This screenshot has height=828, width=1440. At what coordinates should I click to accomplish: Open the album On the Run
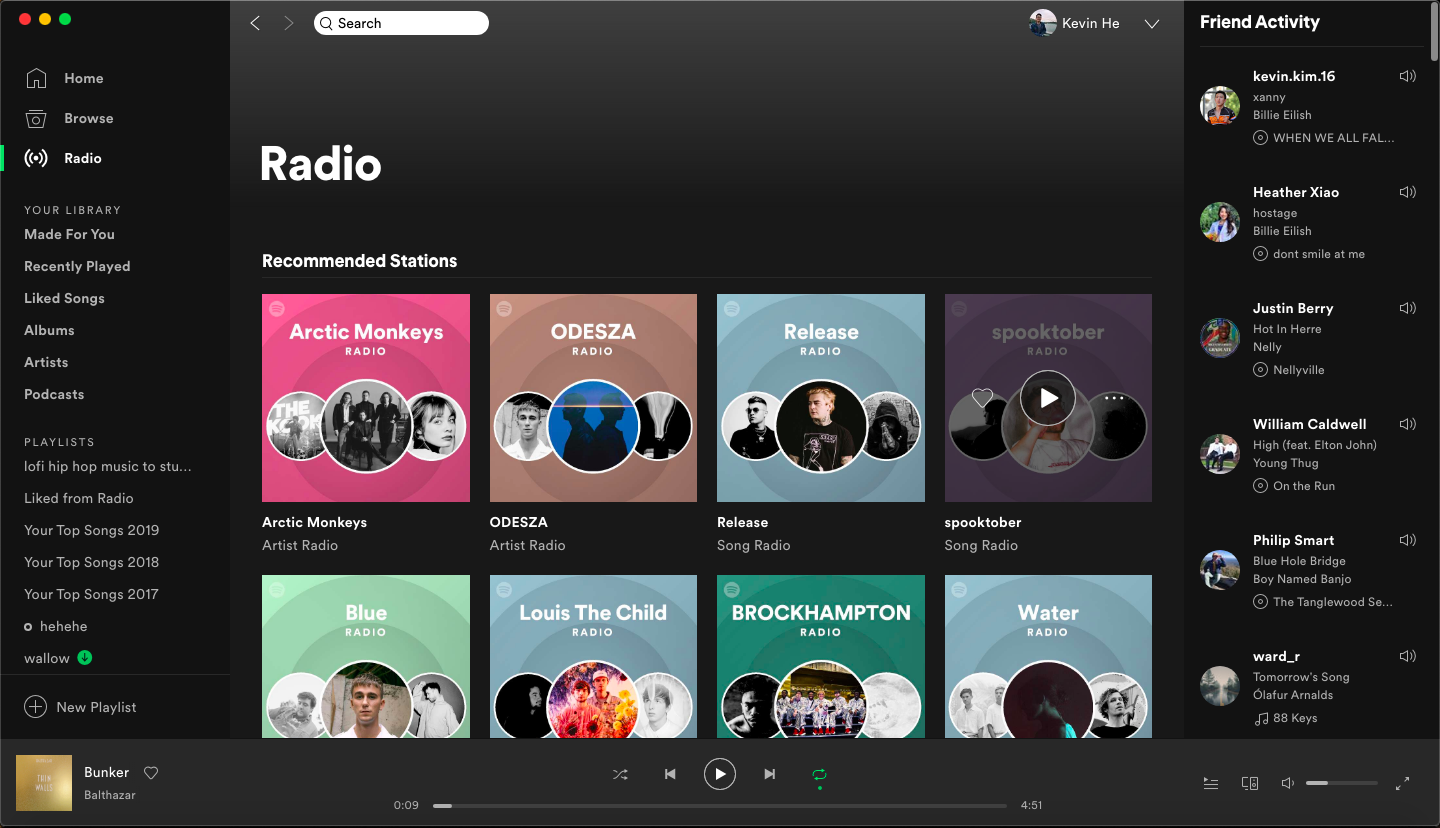(1304, 486)
